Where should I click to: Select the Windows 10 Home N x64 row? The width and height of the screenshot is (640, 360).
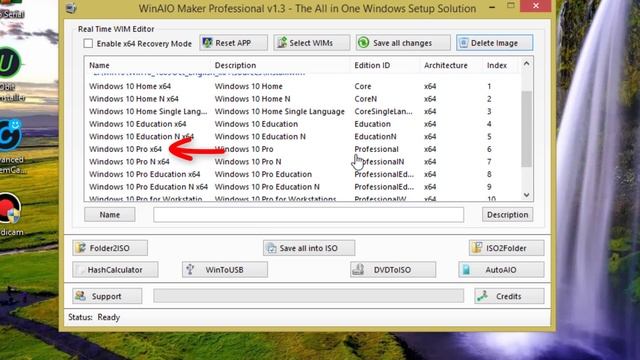click(x=302, y=99)
